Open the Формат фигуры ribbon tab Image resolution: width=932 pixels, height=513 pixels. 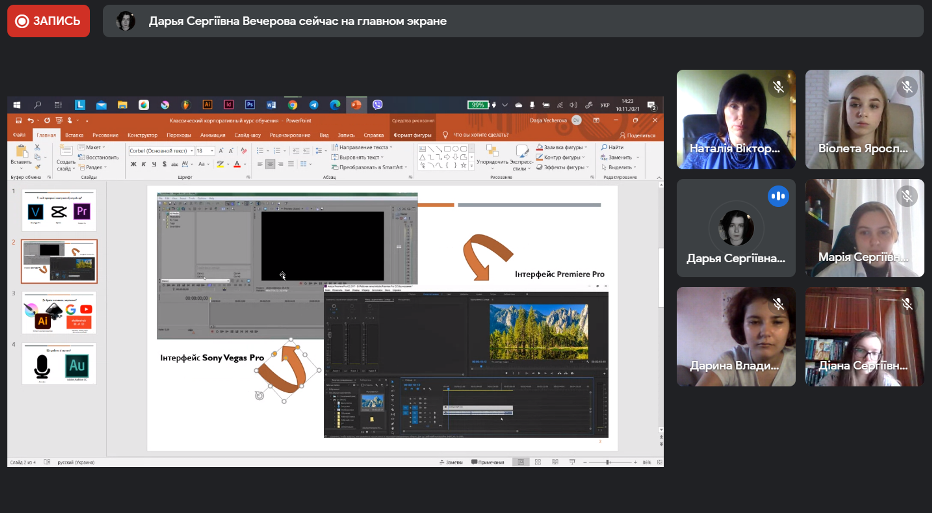click(x=411, y=135)
